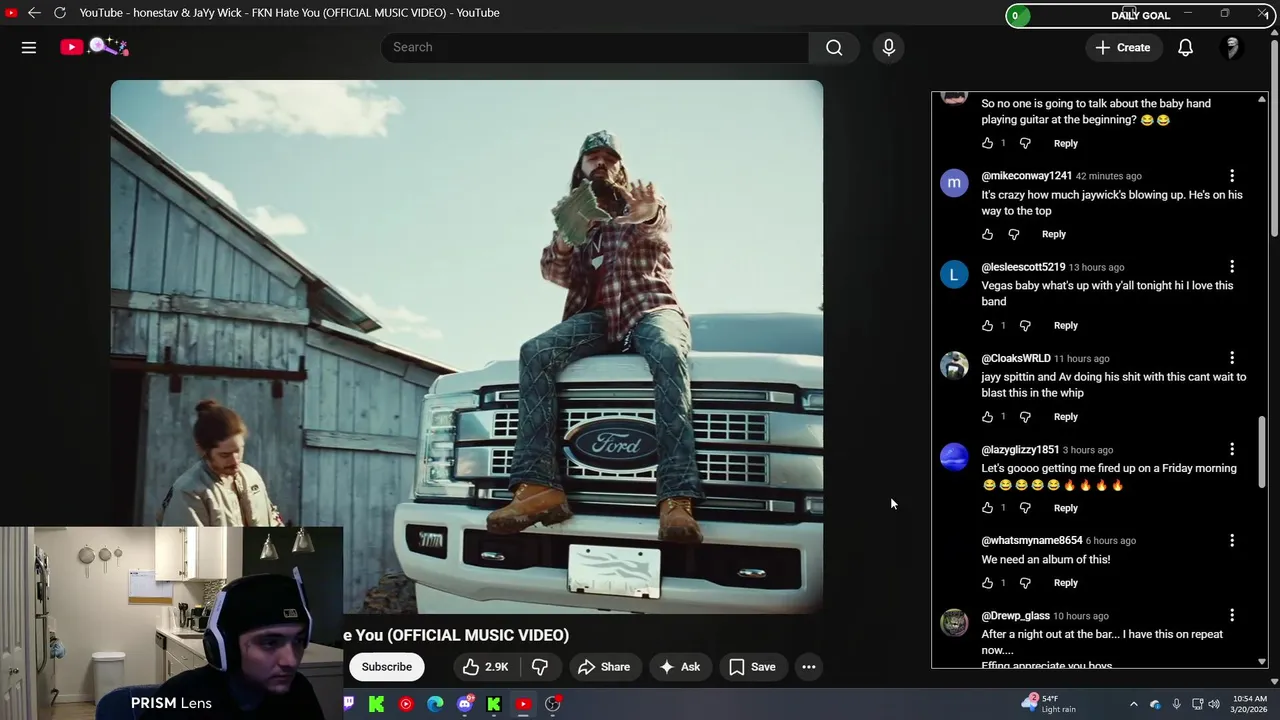1280x720 pixels.
Task: Subscribe to the channel
Action: [x=386, y=667]
